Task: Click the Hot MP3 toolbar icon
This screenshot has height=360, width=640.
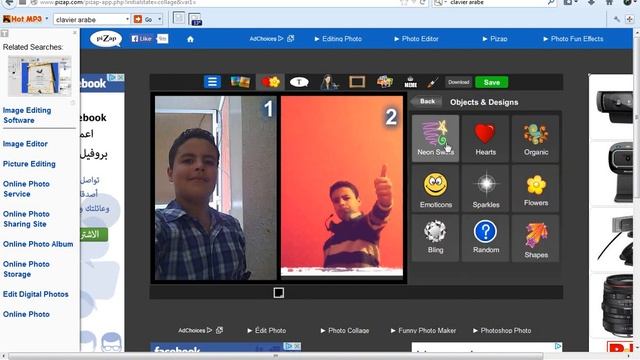Action: (x=22, y=19)
